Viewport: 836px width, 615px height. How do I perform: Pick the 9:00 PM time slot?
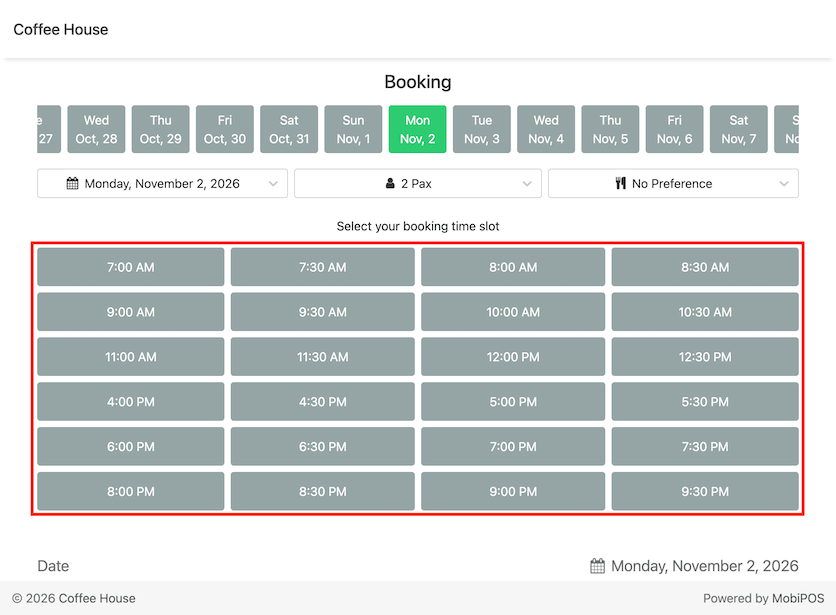click(x=513, y=491)
